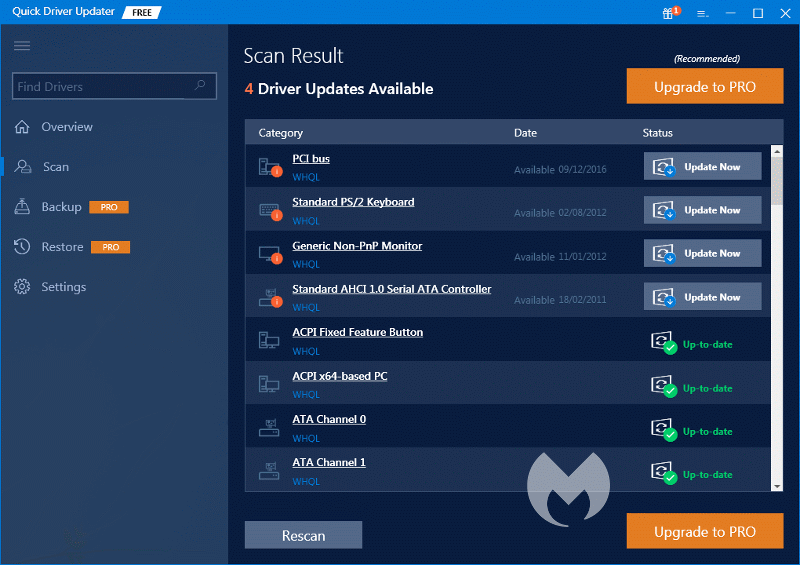Open the Standard PS/2 Keyboard link
Viewport: 800px width, 565px height.
coord(353,202)
